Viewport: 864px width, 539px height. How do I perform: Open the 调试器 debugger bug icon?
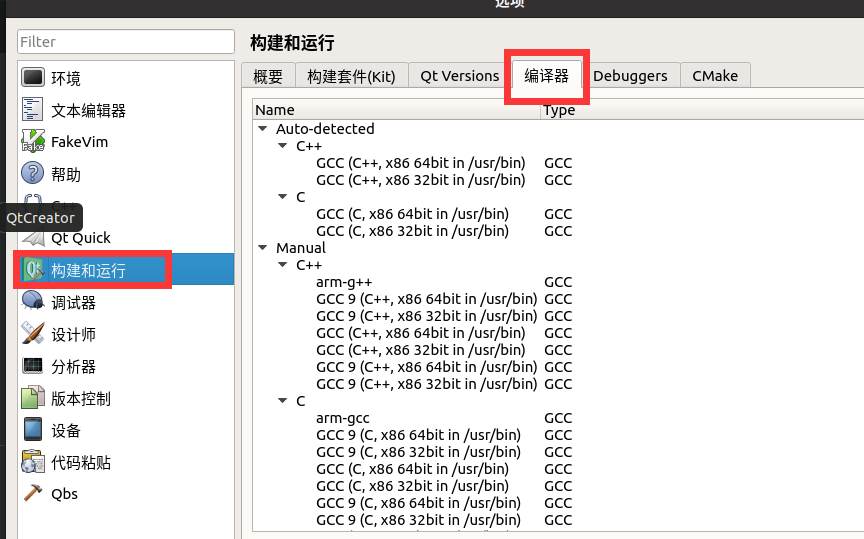click(33, 301)
